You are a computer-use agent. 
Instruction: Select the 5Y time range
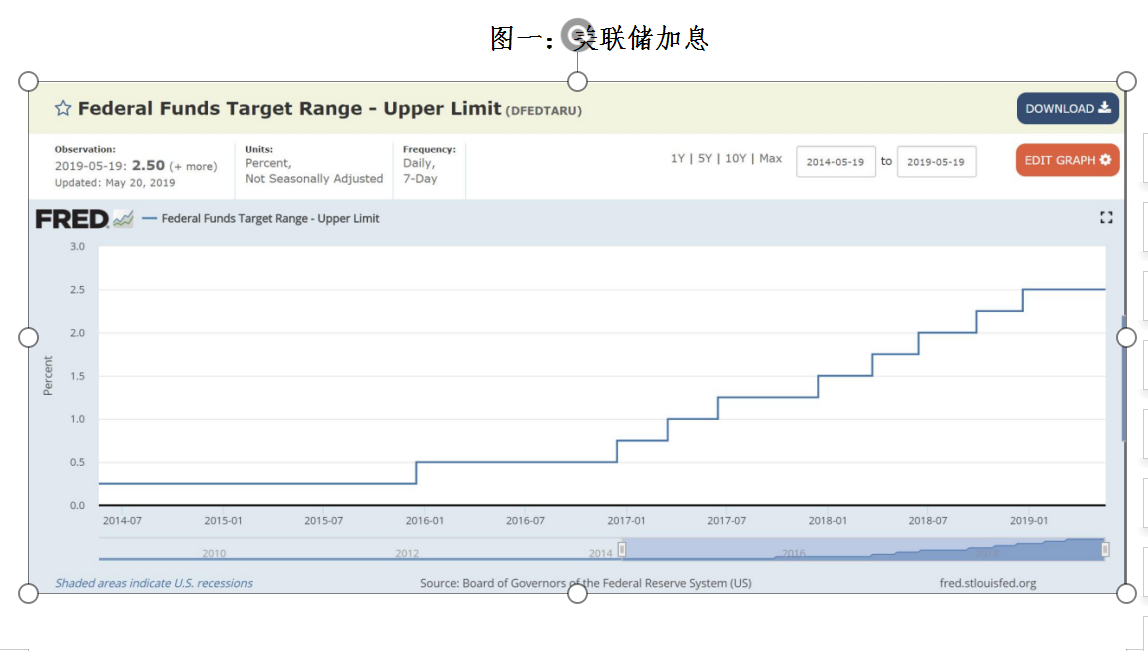705,159
